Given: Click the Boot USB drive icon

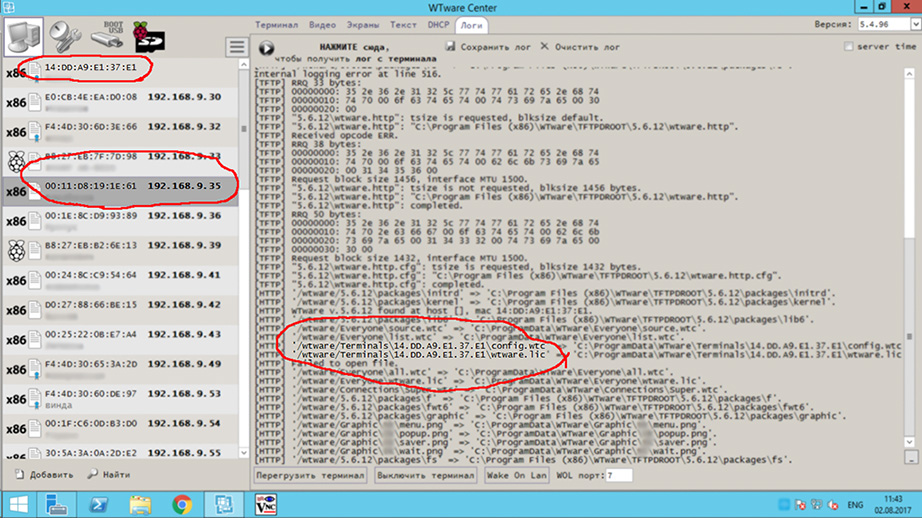Looking at the screenshot, I should (109, 37).
